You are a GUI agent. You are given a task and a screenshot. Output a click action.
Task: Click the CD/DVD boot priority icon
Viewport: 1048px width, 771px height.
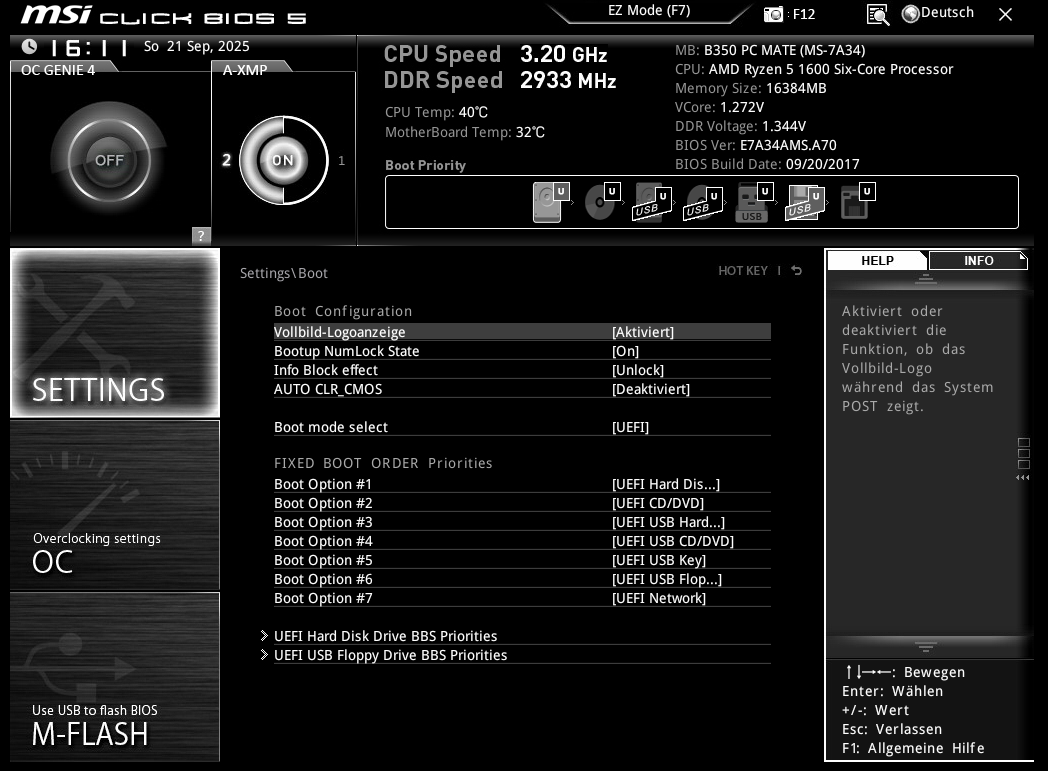(602, 202)
